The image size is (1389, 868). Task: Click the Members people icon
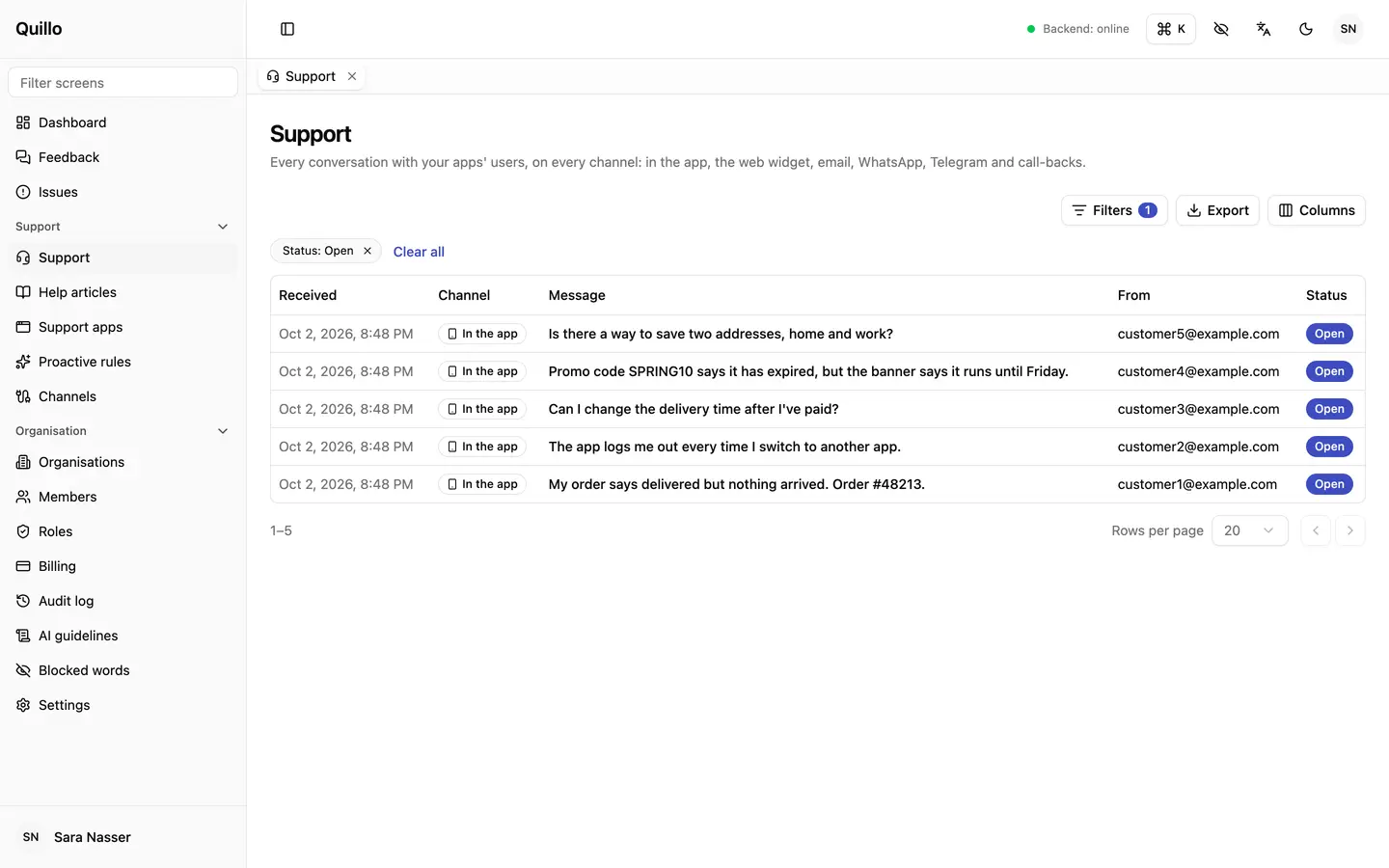(x=23, y=497)
